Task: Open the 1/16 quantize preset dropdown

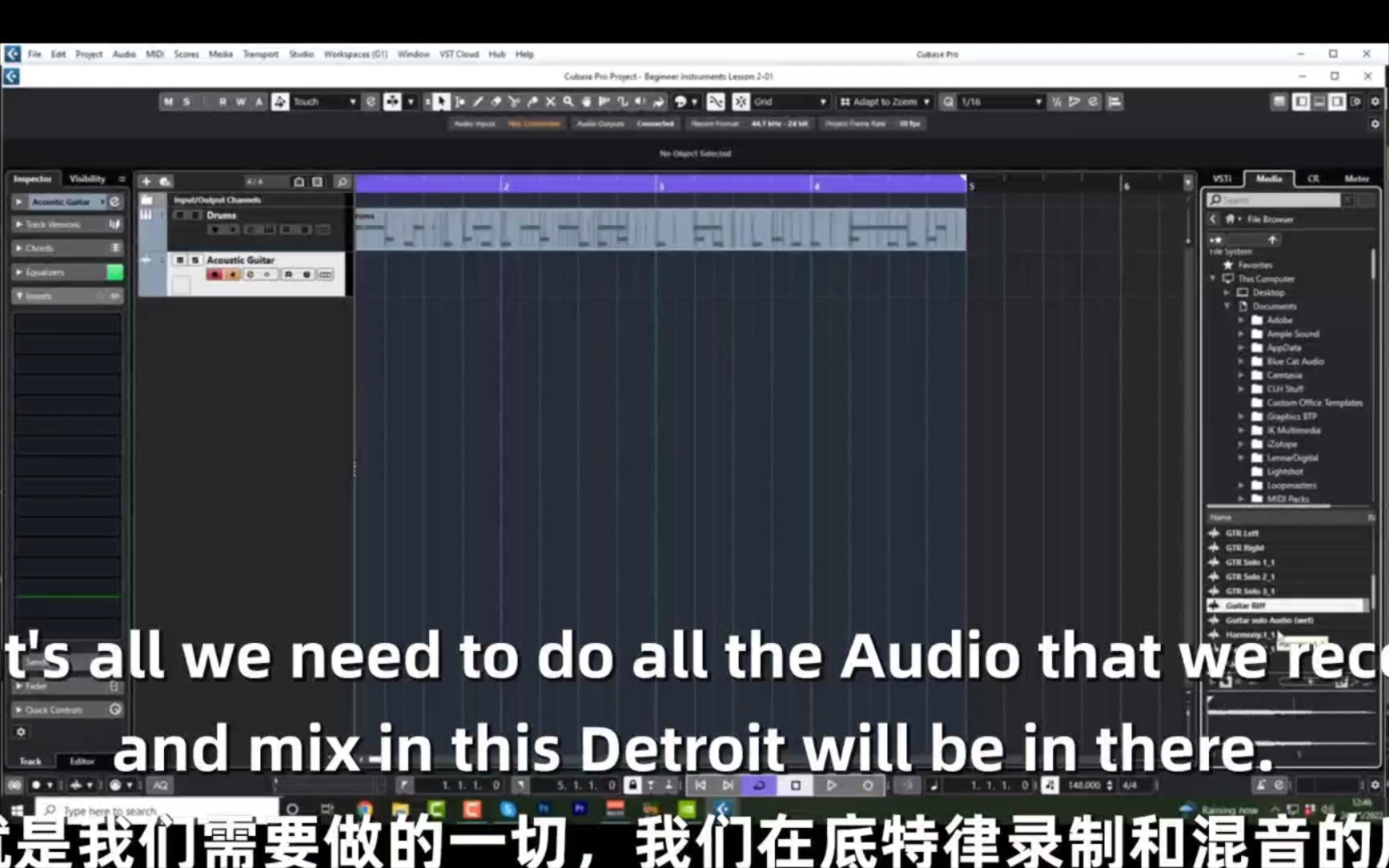Action: point(1041,102)
